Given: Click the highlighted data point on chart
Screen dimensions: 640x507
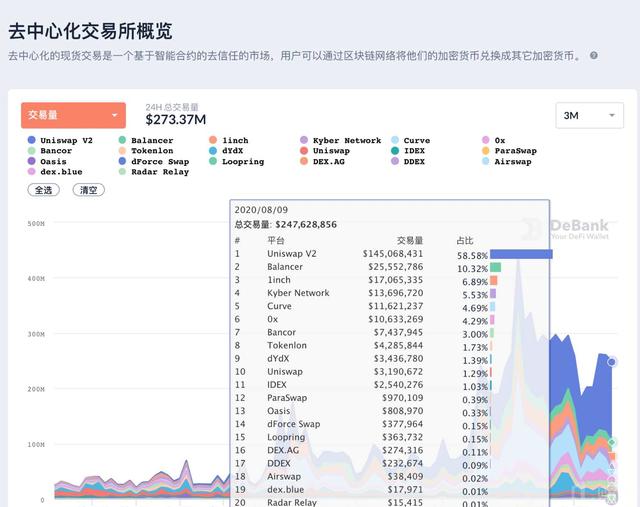Looking at the screenshot, I should [x=612, y=362].
